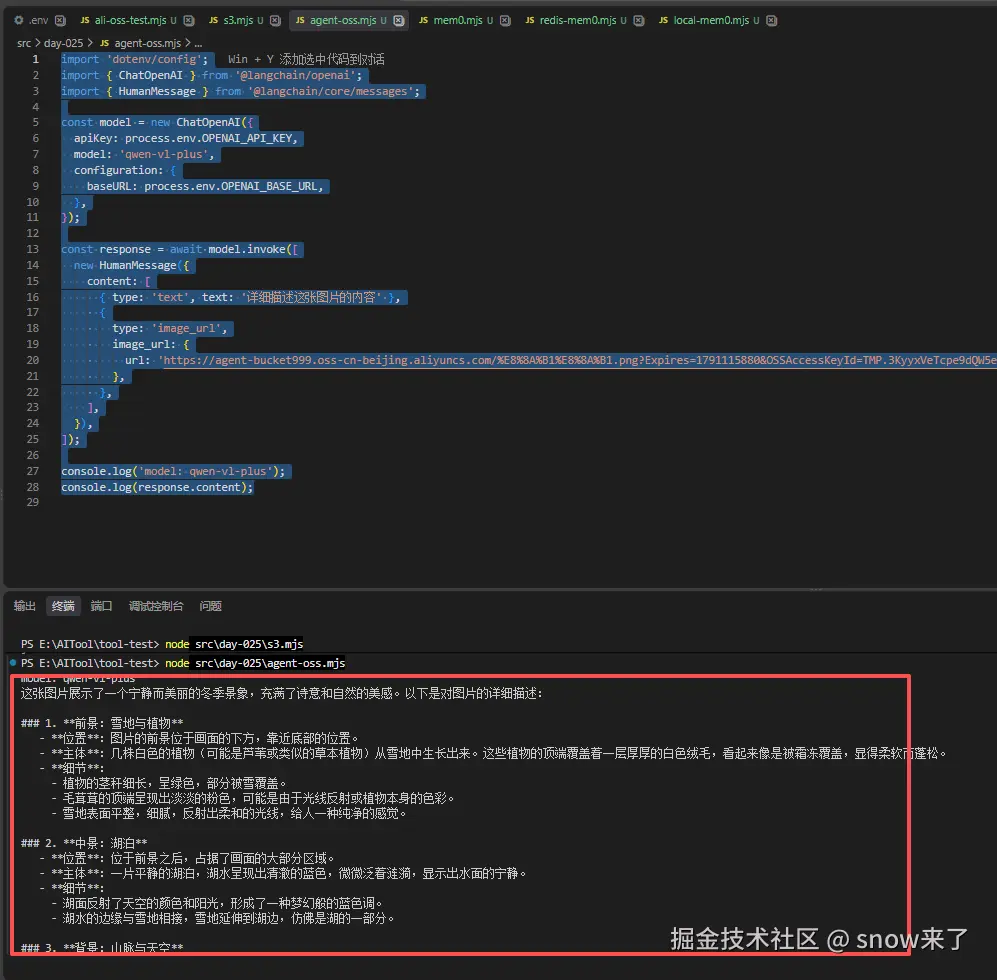The height and width of the screenshot is (980, 997).
Task: Click the terminal command decoration dot beside agent-oss.mjs
Action: click(13, 663)
